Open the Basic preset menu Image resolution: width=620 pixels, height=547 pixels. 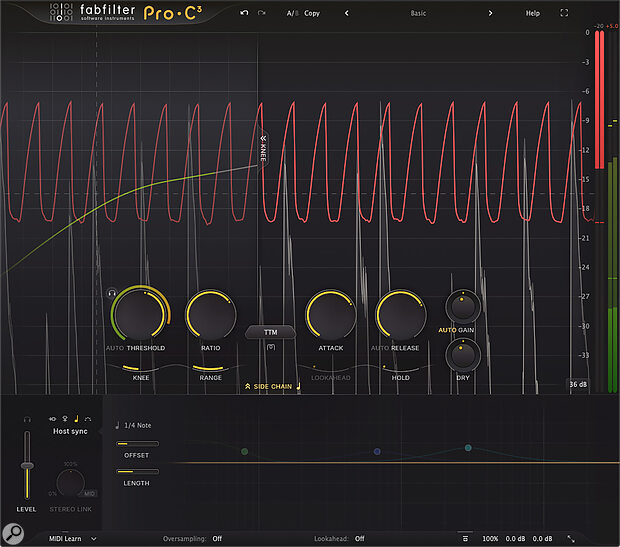click(418, 13)
